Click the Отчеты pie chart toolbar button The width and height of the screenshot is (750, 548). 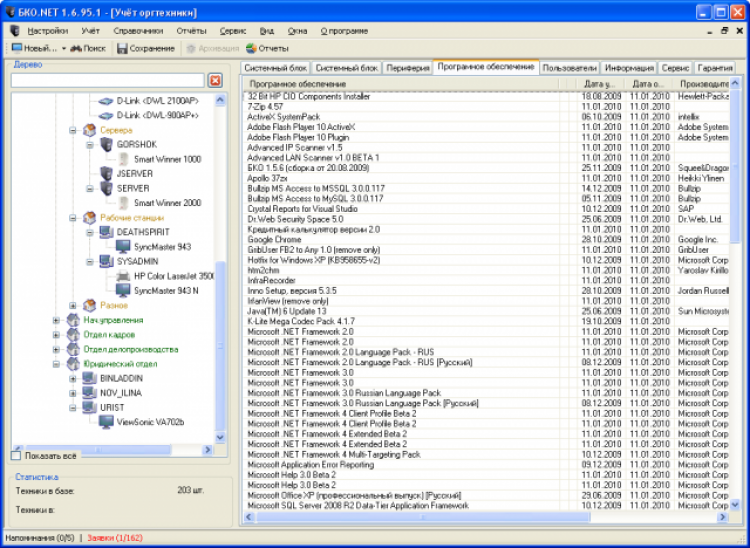pyautogui.click(x=267, y=48)
